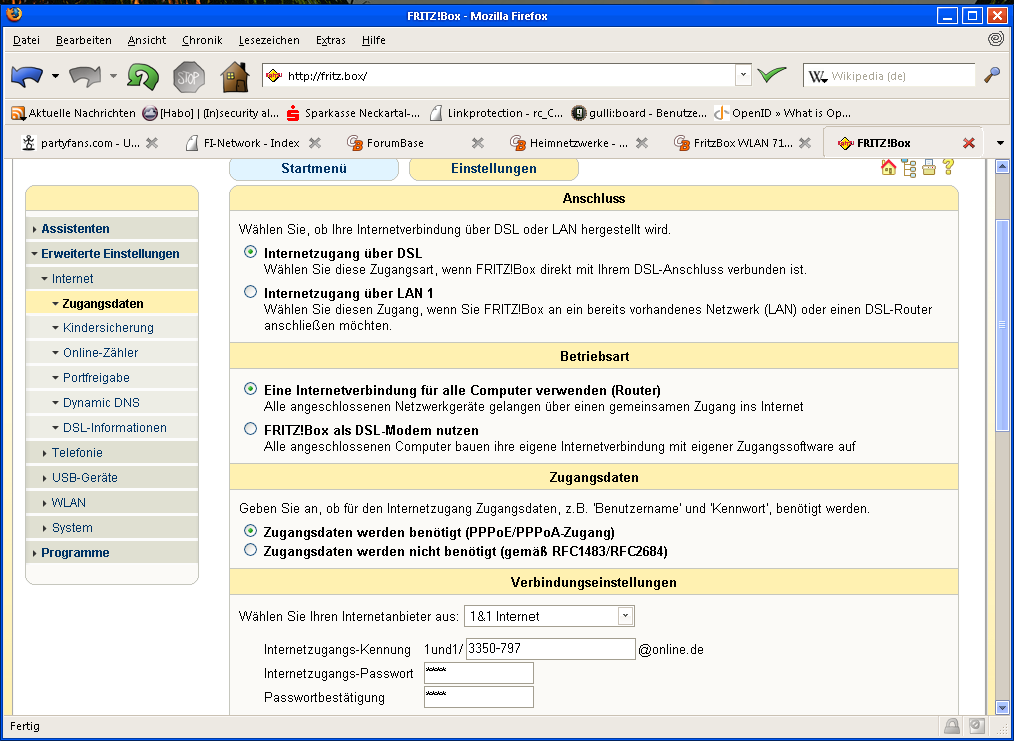This screenshot has width=1014, height=741.
Task: Expand the USB-Geräte sidebar section
Action: pyautogui.click(x=85, y=478)
